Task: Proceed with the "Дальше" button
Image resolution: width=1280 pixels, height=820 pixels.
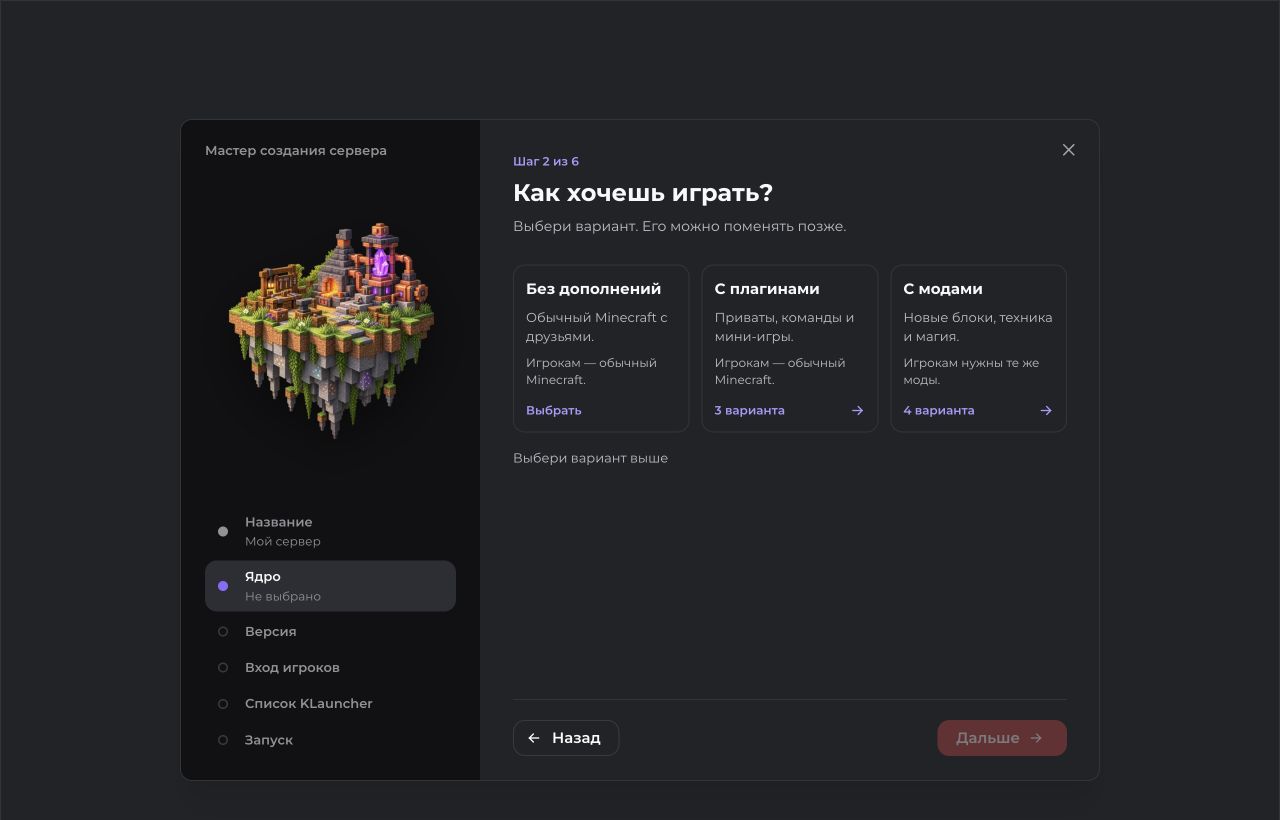Action: (x=1002, y=738)
